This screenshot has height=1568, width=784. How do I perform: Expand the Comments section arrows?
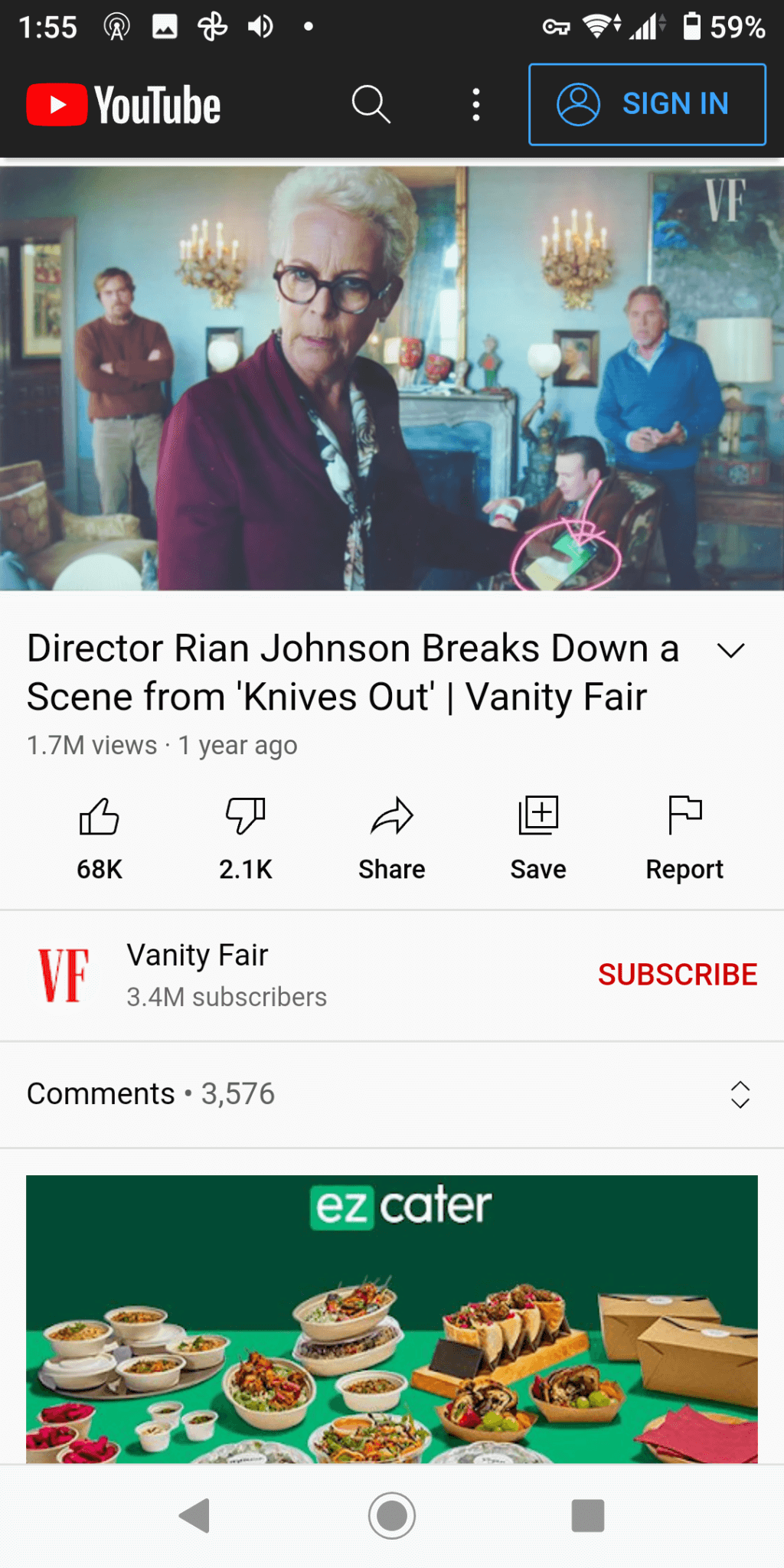click(740, 1094)
